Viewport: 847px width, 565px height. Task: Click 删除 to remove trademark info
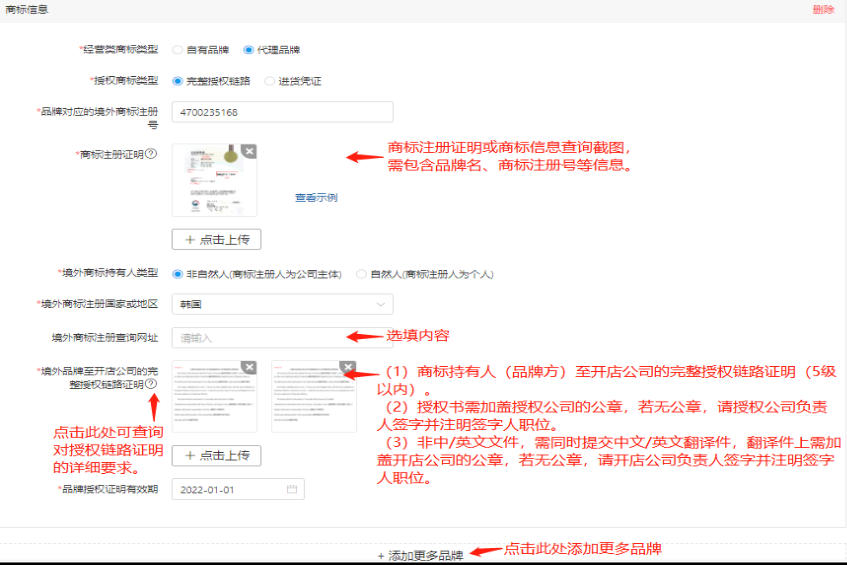pyautogui.click(x=823, y=9)
